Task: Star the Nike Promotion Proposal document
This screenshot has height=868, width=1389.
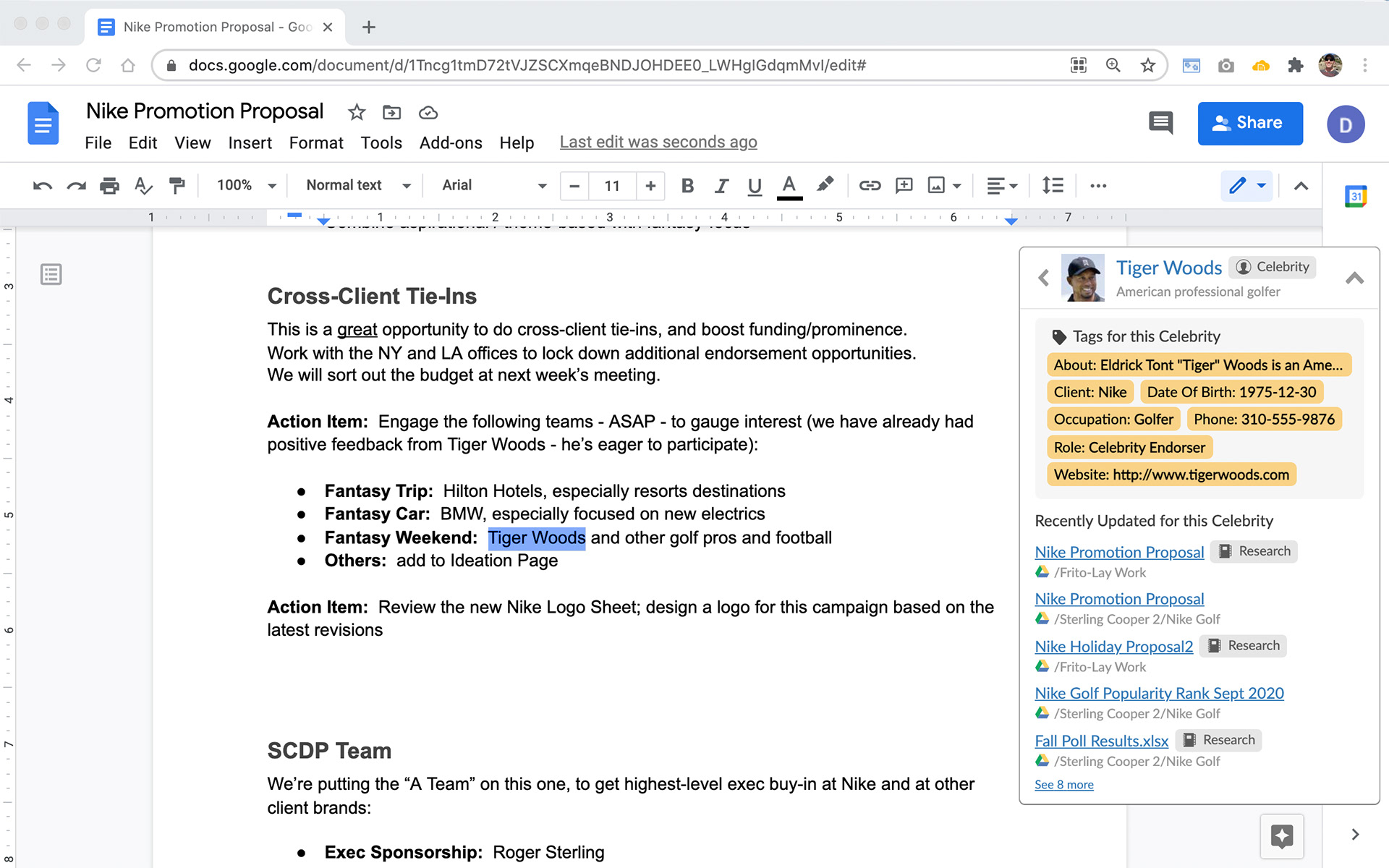Action: click(357, 112)
